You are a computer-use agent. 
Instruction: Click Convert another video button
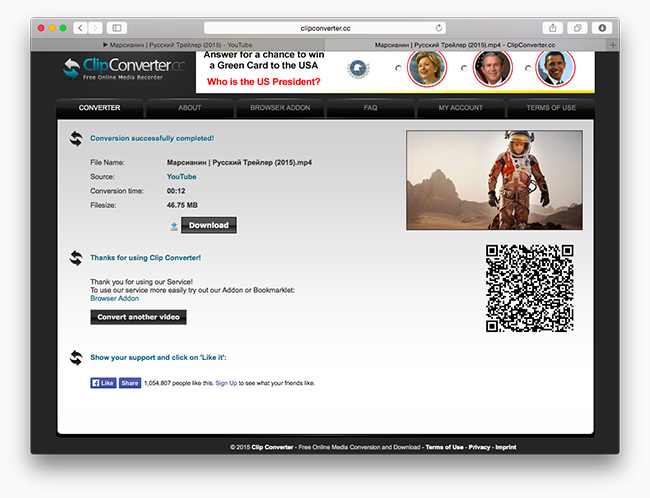138,317
